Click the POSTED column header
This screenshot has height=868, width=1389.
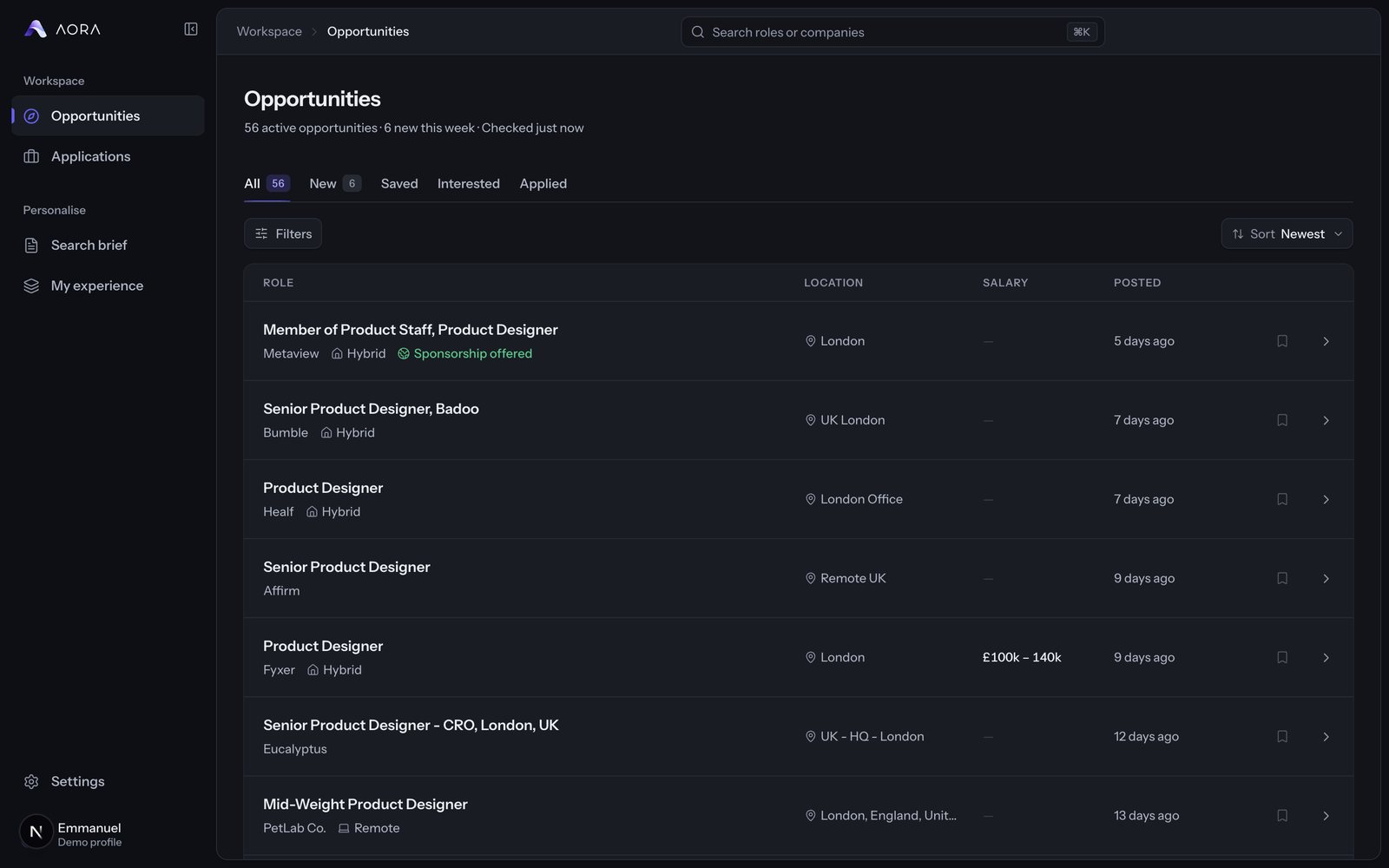tap(1137, 283)
